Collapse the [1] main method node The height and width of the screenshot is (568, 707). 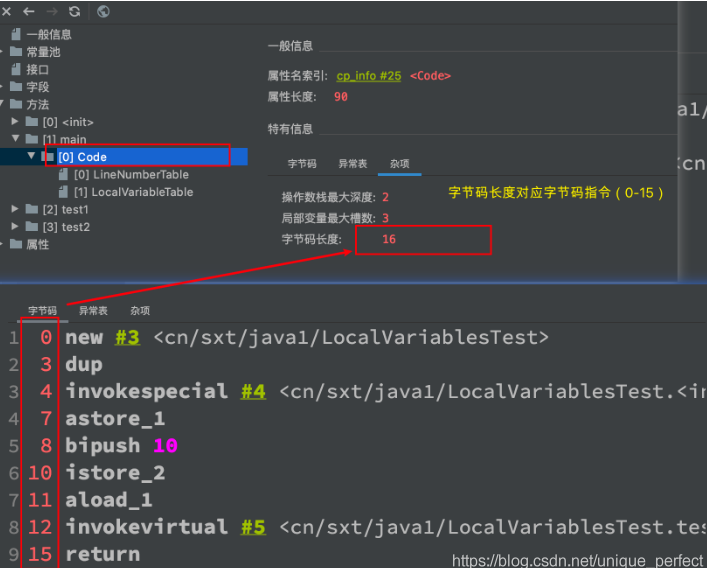click(x=15, y=138)
